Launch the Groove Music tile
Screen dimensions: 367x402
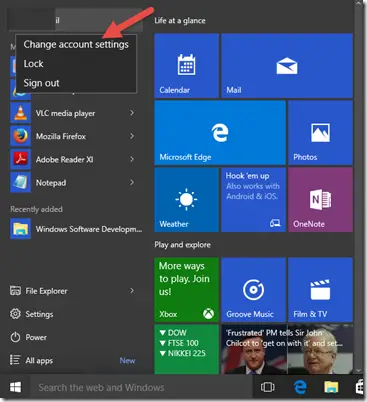[x=254, y=290]
